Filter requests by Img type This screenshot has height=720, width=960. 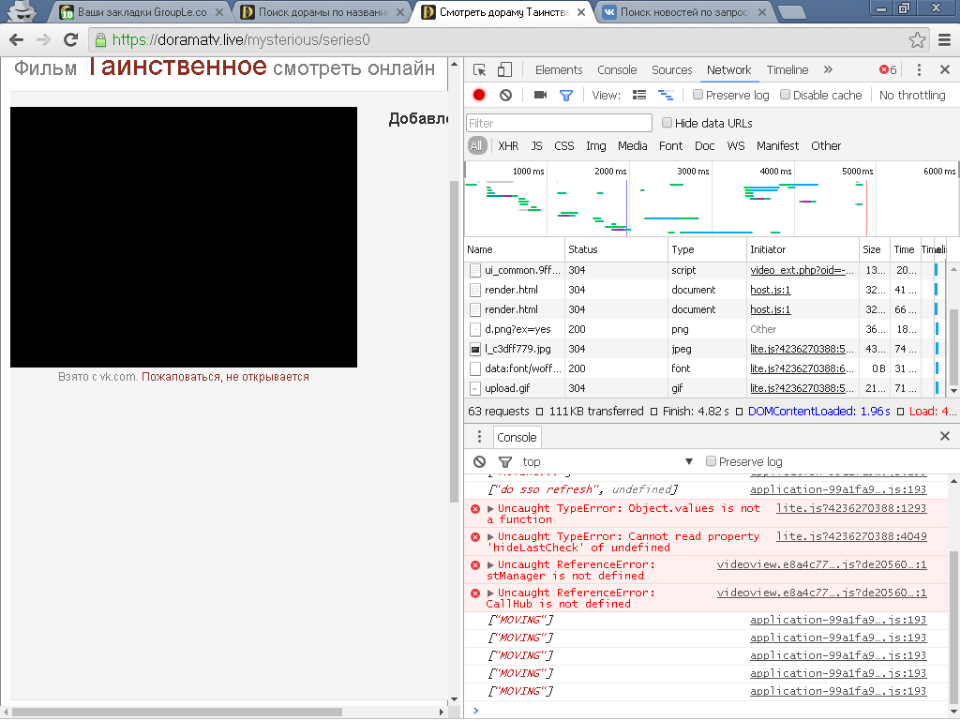pyautogui.click(x=596, y=146)
